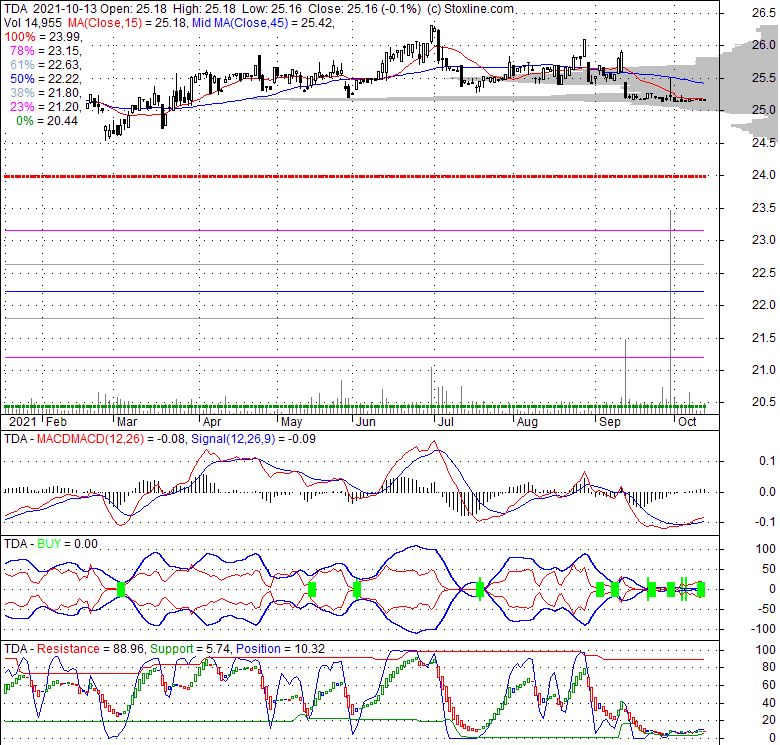Click the Jul month axis label
780x745 pixels.
[446, 422]
